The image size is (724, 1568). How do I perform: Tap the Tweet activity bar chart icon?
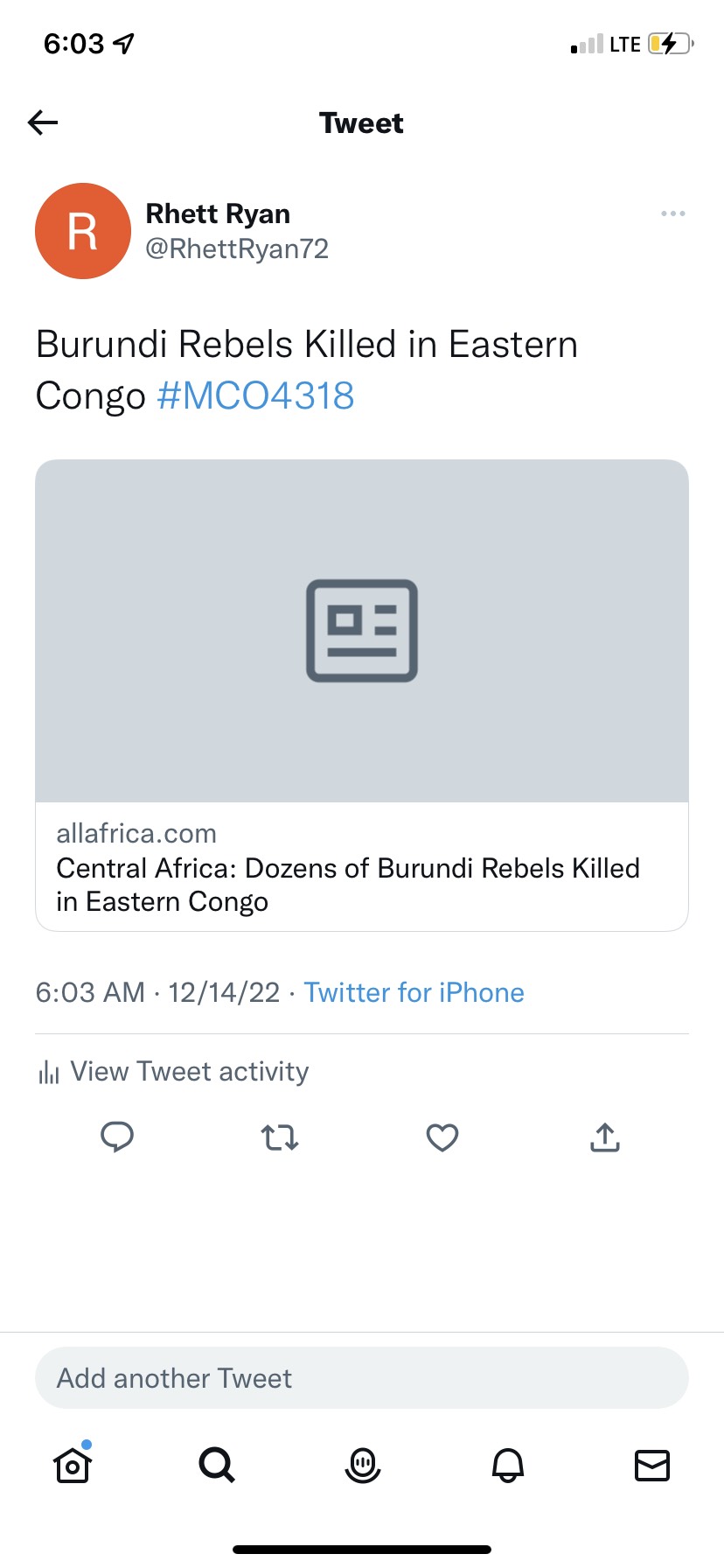[x=49, y=1073]
